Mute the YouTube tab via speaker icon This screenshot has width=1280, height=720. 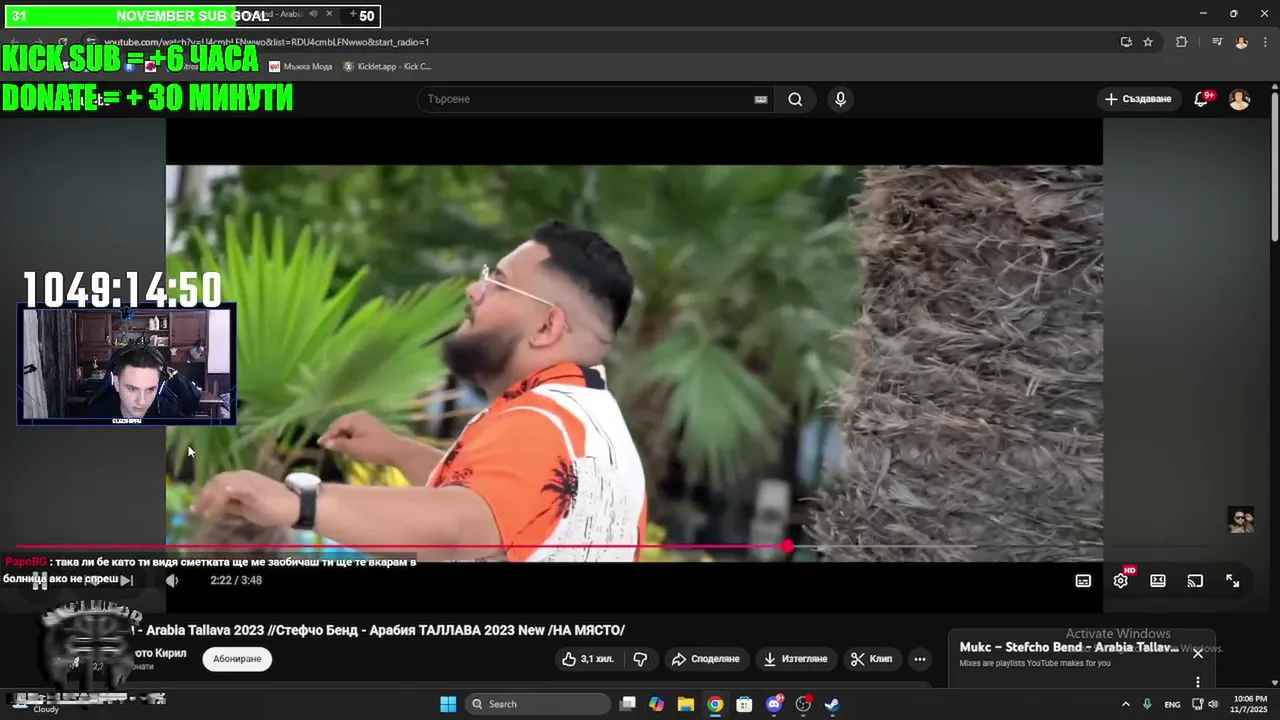[313, 14]
